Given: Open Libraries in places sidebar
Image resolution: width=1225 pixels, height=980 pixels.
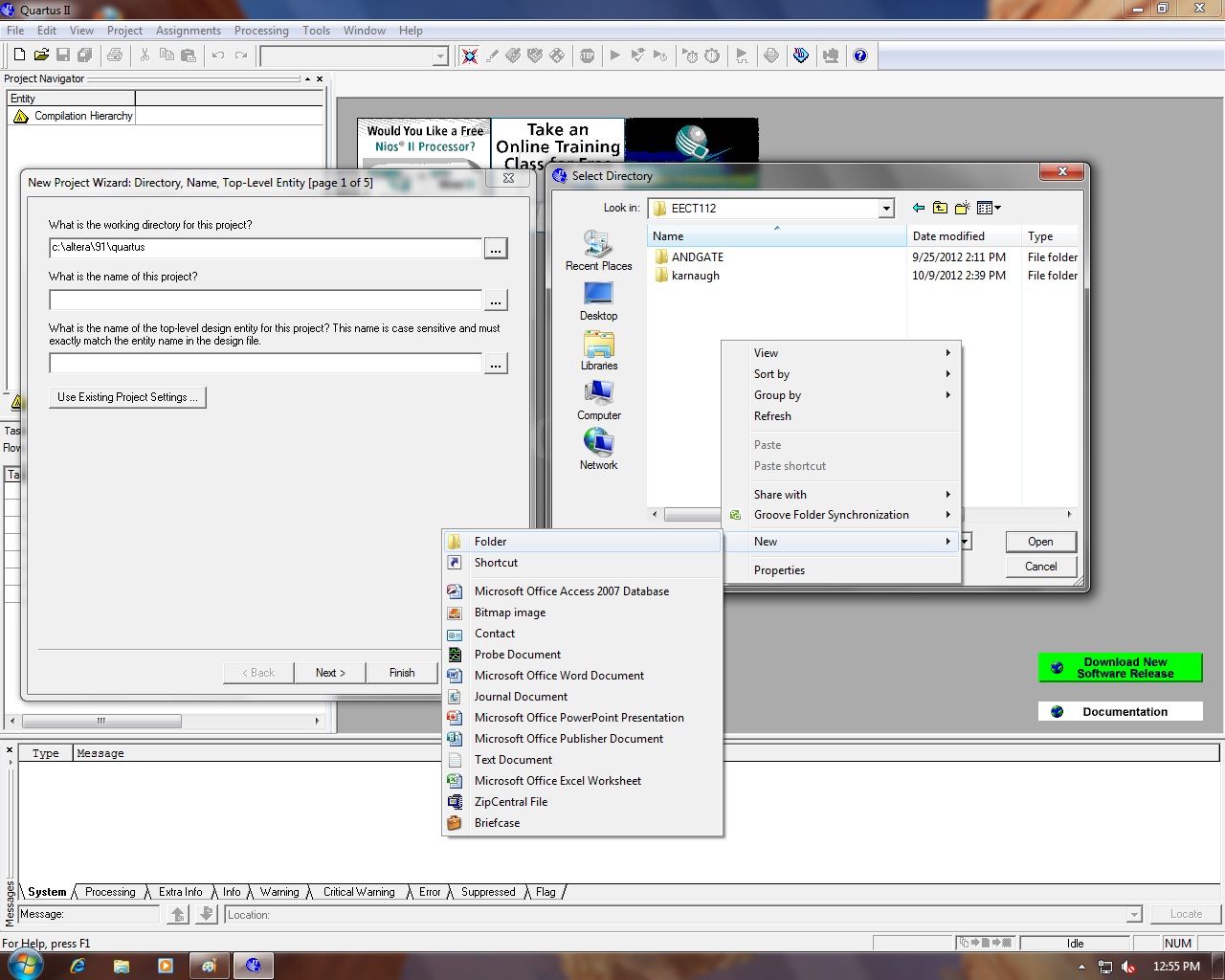Looking at the screenshot, I should click(x=599, y=350).
